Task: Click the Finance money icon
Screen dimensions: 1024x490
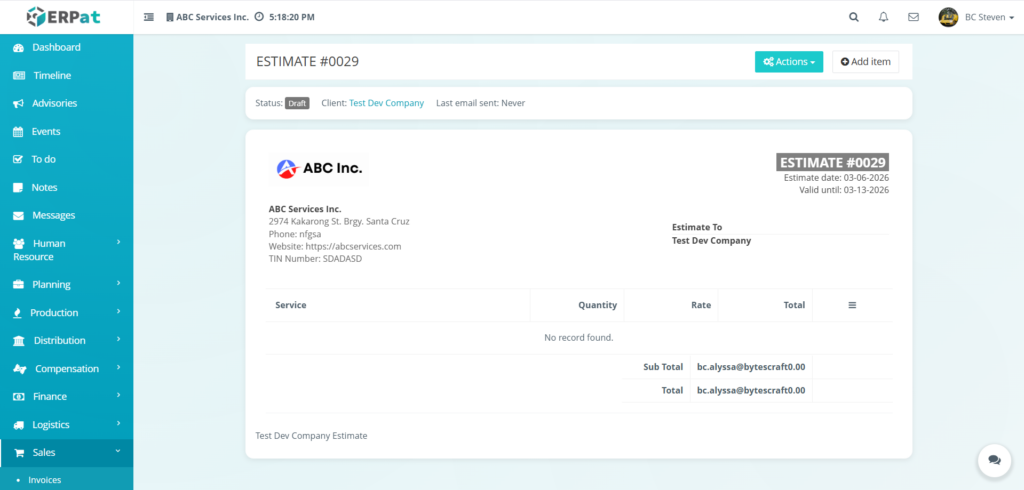Action: [x=19, y=397]
